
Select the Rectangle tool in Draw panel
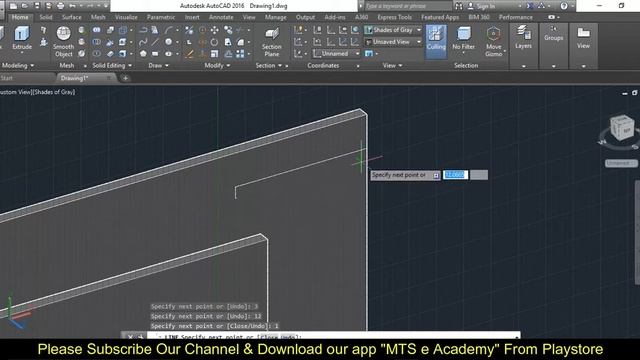point(155,53)
